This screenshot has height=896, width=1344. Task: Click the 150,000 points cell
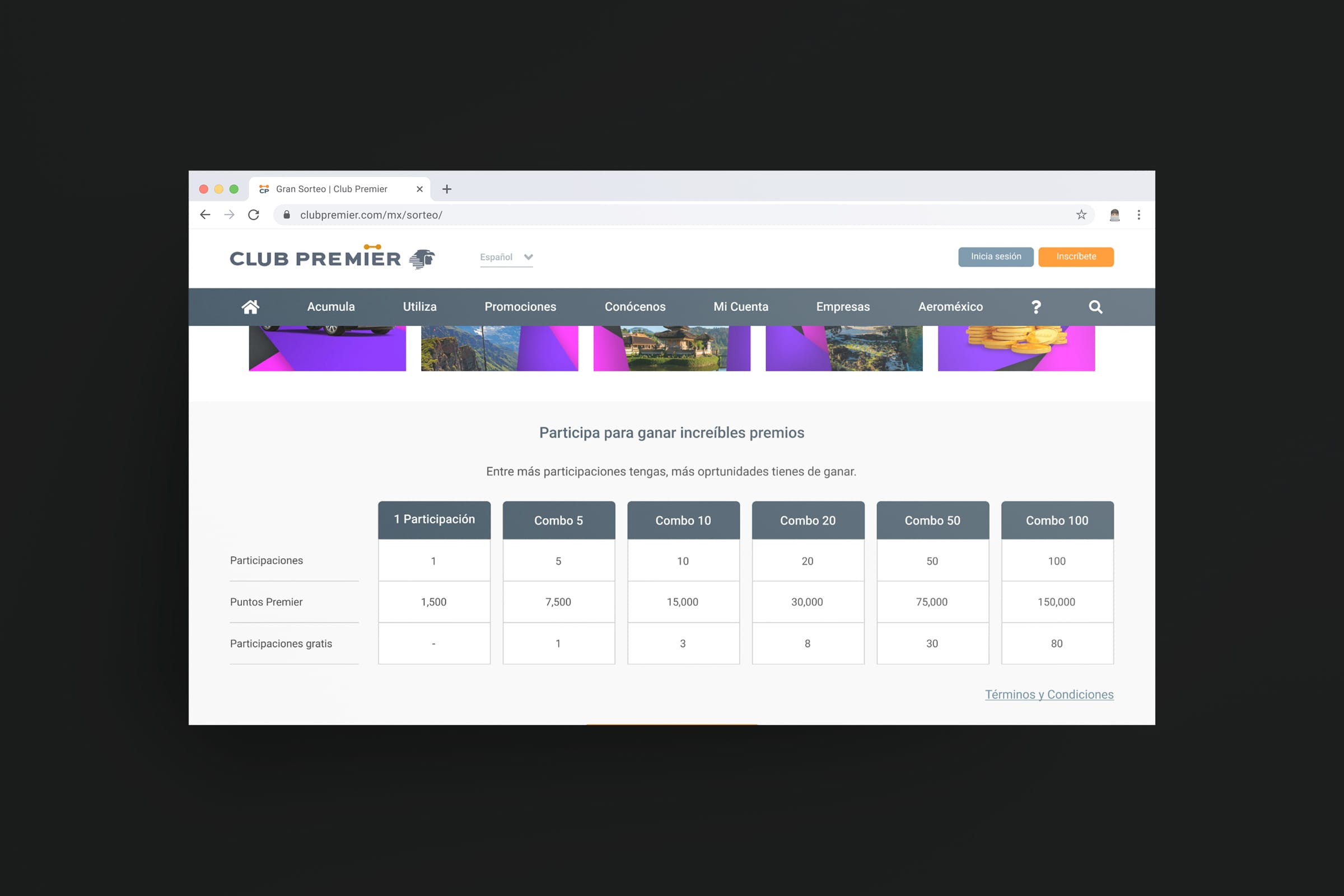[x=1057, y=601]
